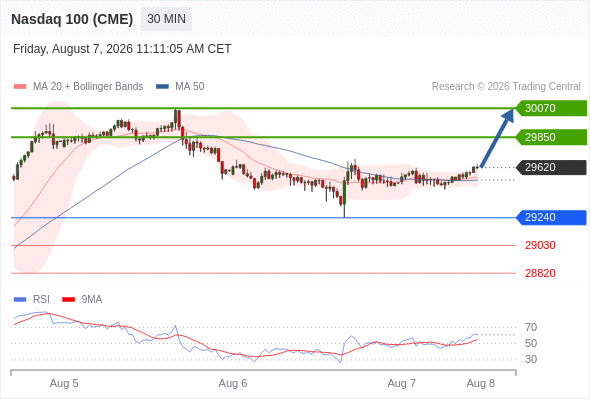Click the Aug 8 date axis label
590x400 pixels.
click(x=481, y=383)
